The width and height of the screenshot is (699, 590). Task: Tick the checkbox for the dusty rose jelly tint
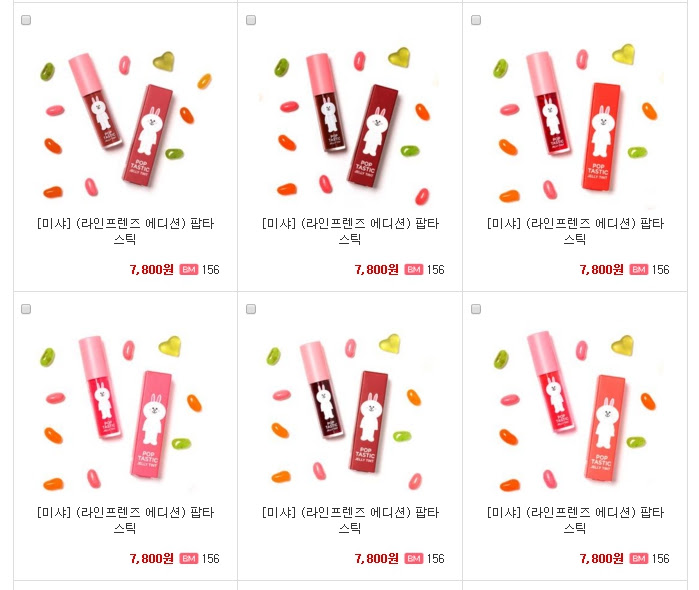coord(26,20)
